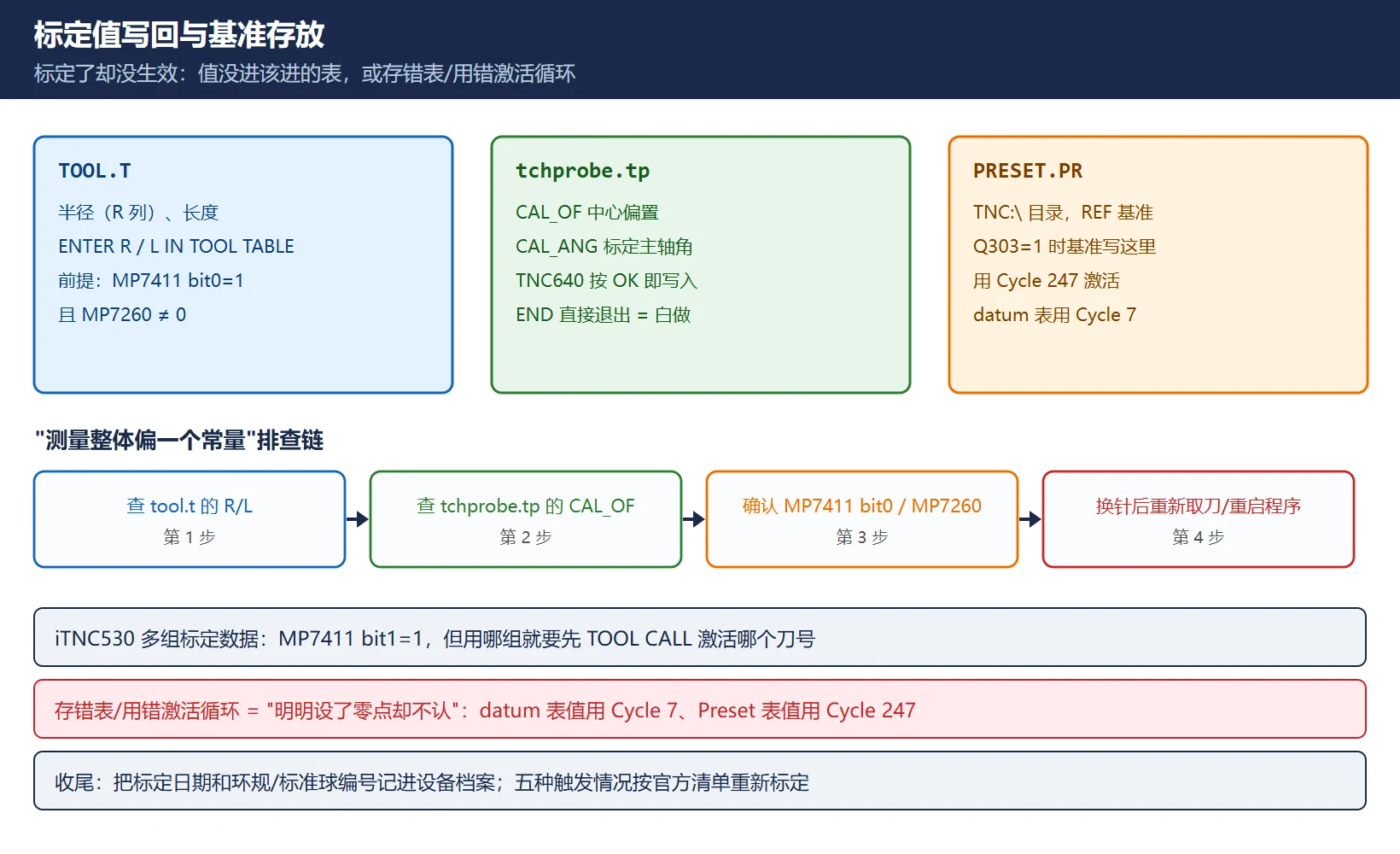Click the label 第 1 步
The image size is (1400, 854).
190,537
